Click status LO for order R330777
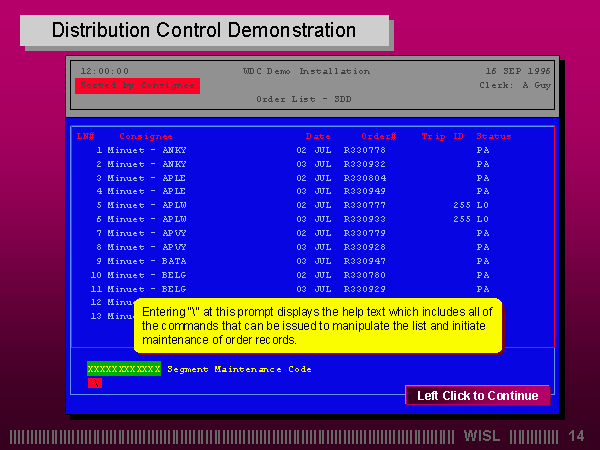 483,205
